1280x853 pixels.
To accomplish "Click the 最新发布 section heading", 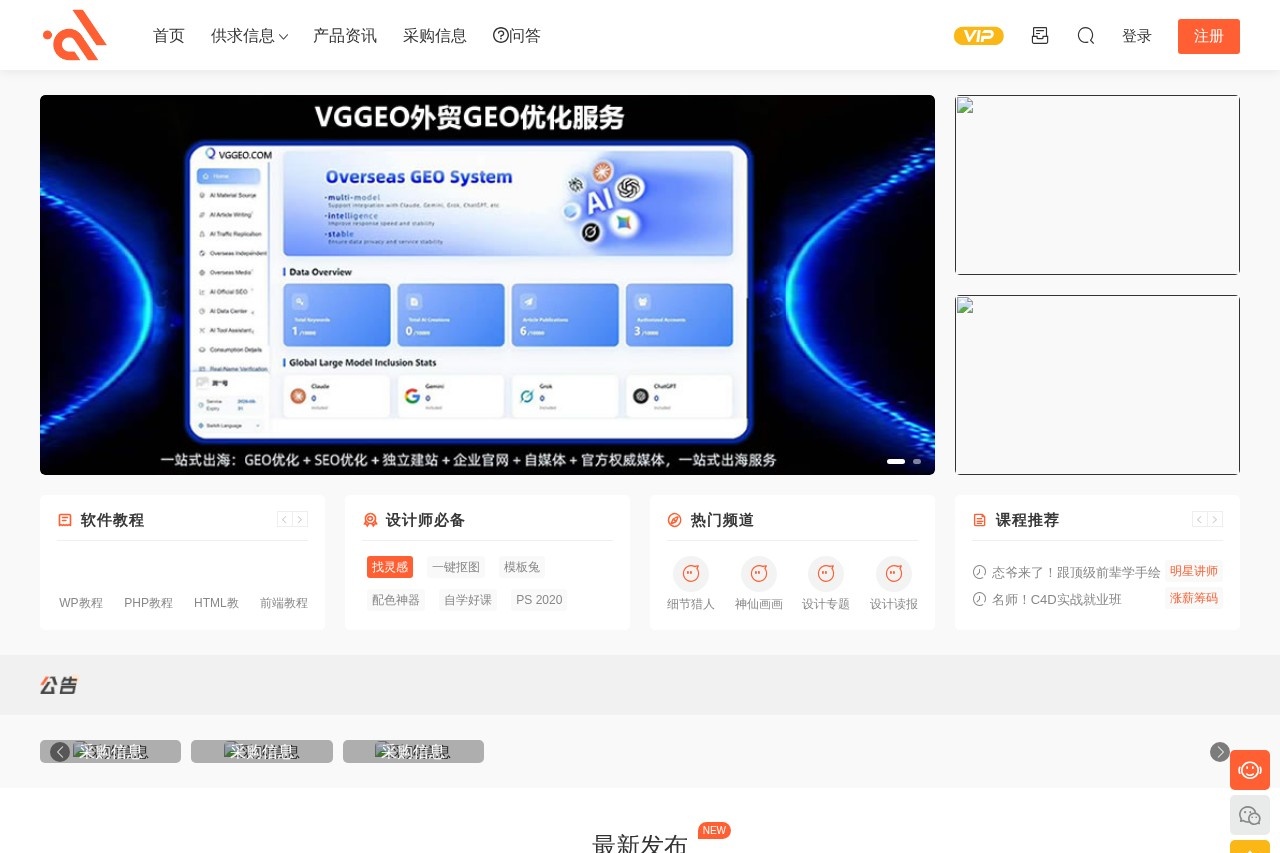I will coord(640,843).
